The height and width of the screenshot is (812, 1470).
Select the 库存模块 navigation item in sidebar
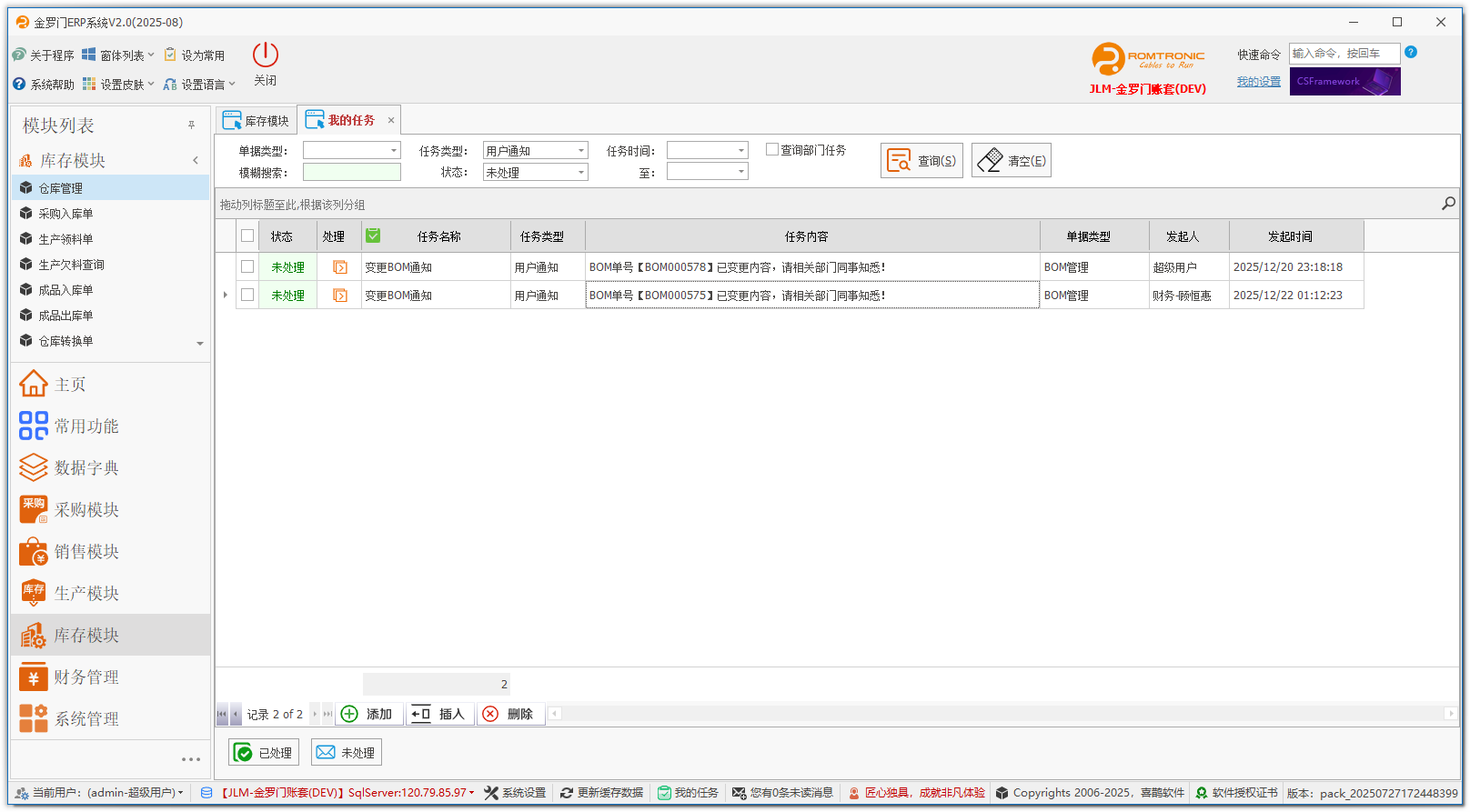[x=110, y=635]
